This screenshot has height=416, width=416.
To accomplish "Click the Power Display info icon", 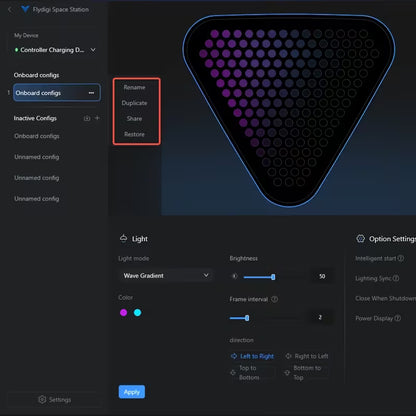I will 398,318.
